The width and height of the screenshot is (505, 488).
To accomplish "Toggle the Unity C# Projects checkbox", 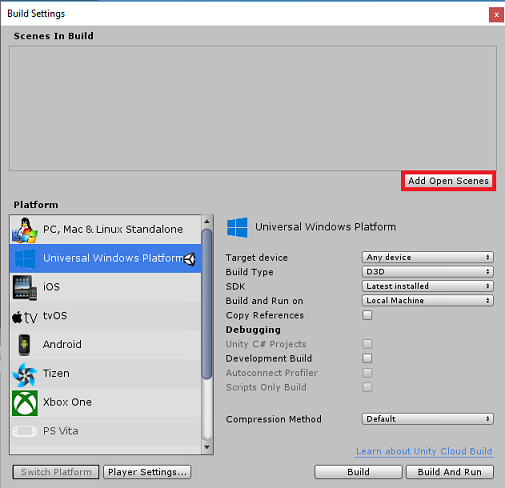I will pos(367,344).
